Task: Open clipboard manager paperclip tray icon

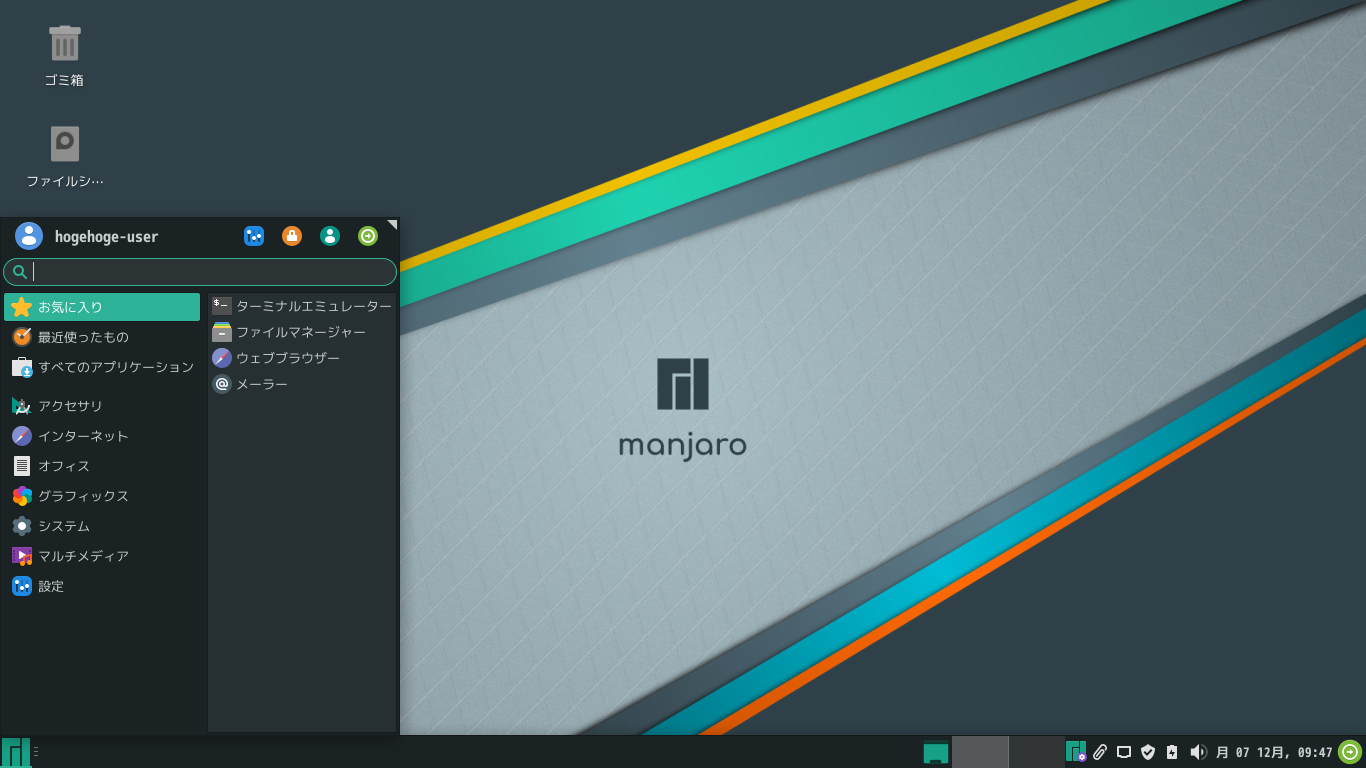Action: (x=1100, y=752)
